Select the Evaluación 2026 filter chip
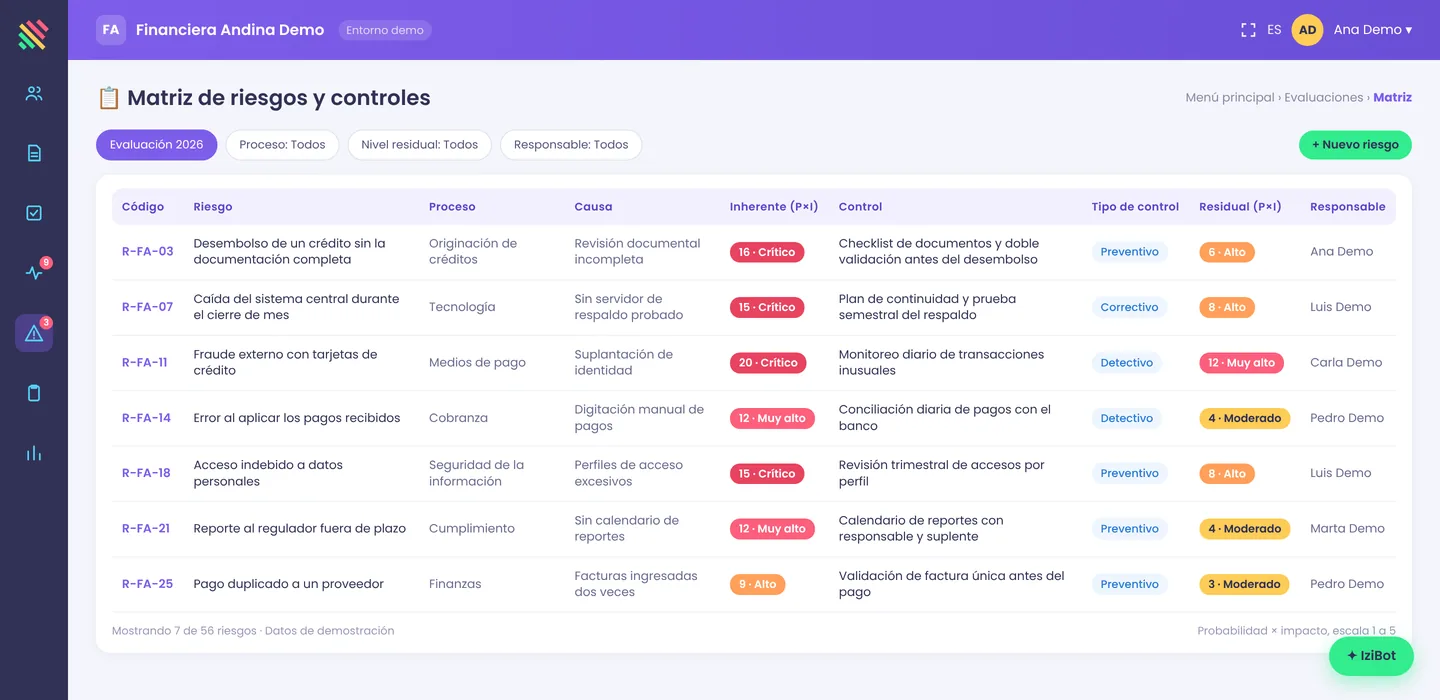Screen dimensions: 1440x700 click(156, 145)
